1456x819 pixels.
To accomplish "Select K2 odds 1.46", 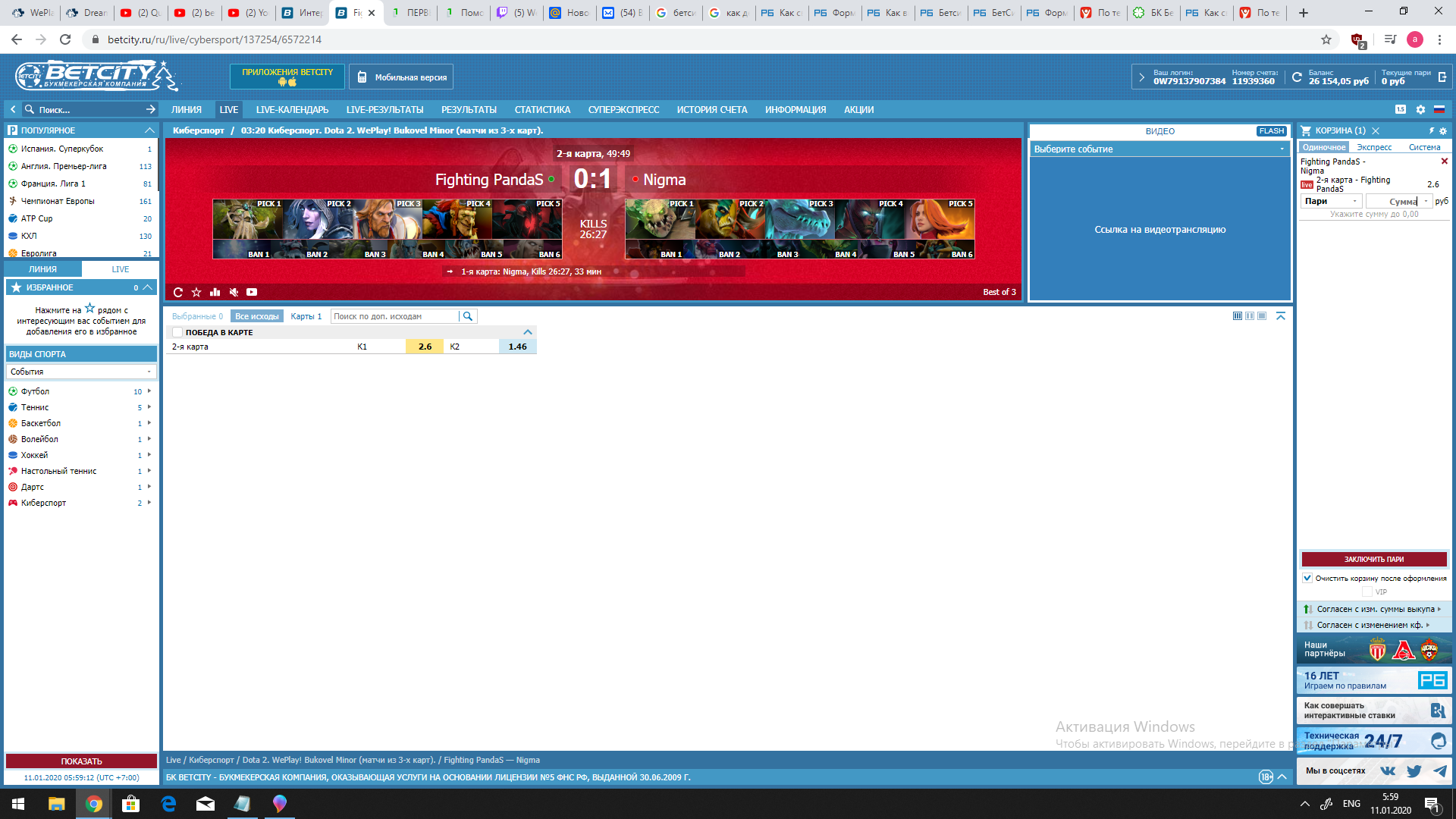I will pyautogui.click(x=517, y=347).
